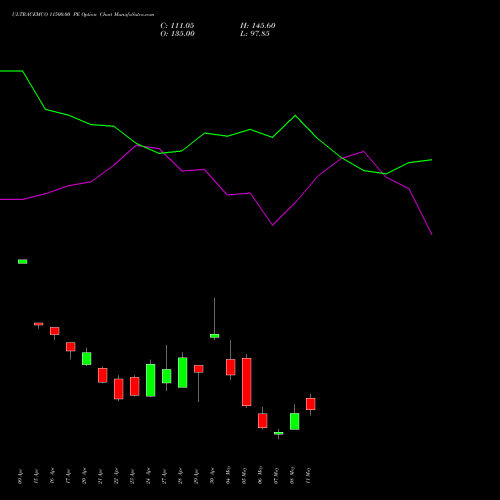This screenshot has height=500, width=500.
Task: Click the 24 Apr date label
Action: 148,476
